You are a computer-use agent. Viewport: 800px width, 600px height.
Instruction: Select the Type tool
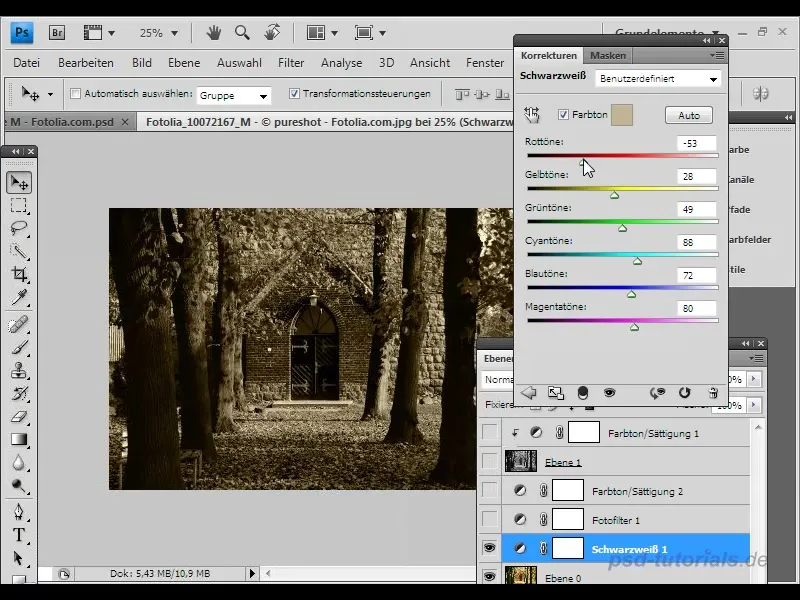click(x=19, y=535)
